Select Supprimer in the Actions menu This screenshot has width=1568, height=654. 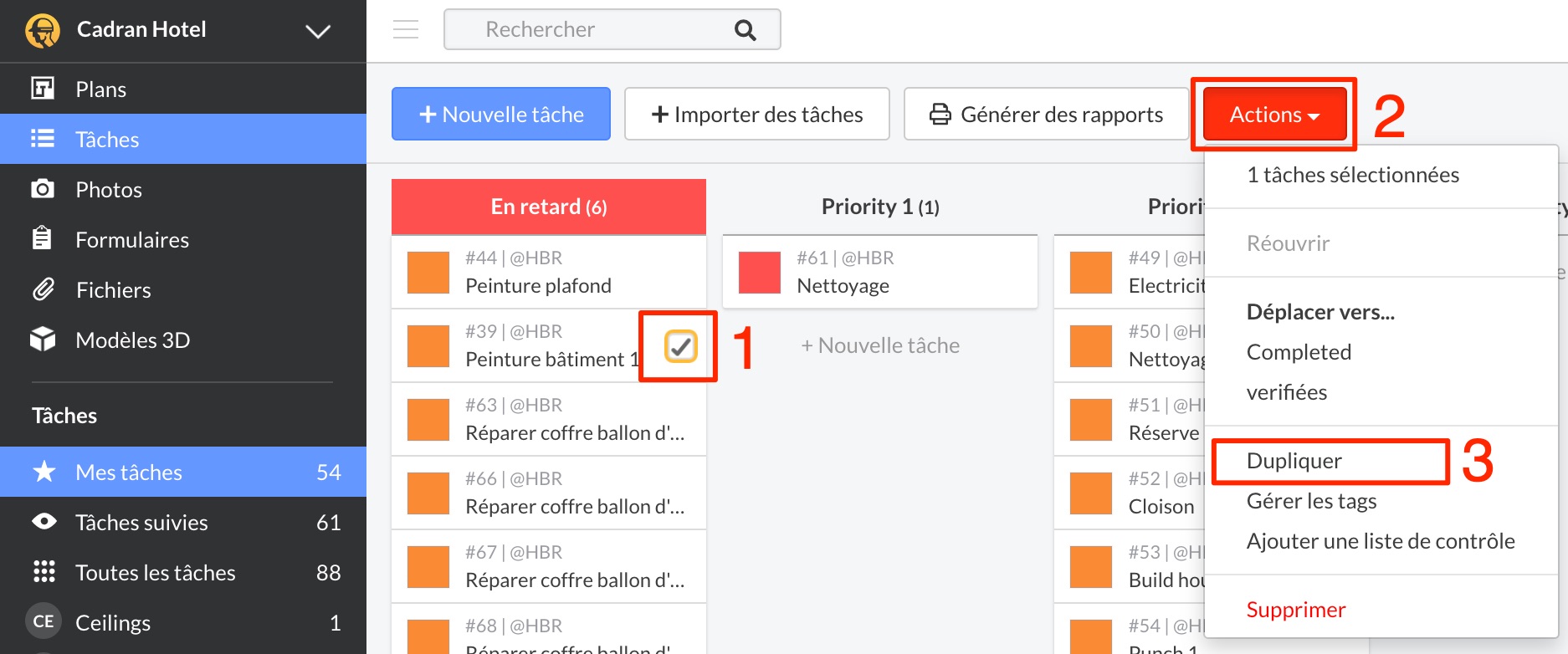pos(1295,610)
